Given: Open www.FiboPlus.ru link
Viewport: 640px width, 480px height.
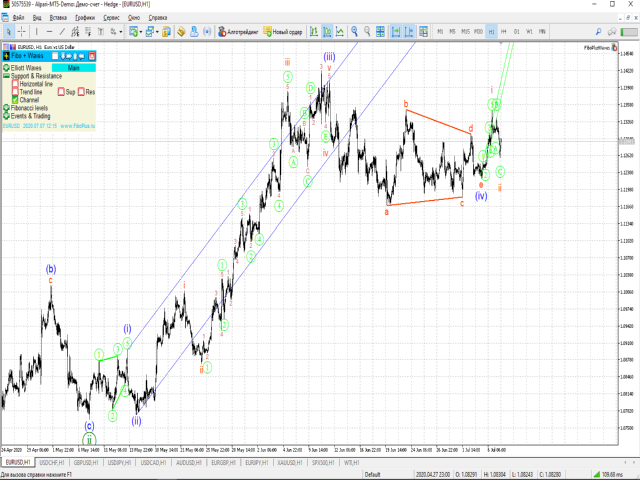Looking at the screenshot, I should coord(78,126).
